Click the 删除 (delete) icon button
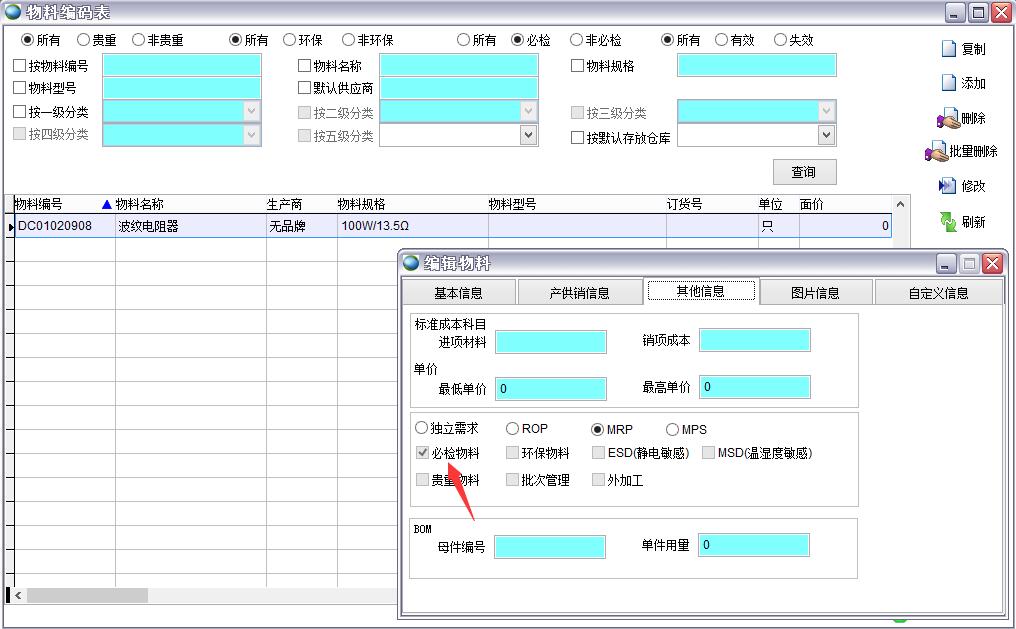 coord(948,118)
